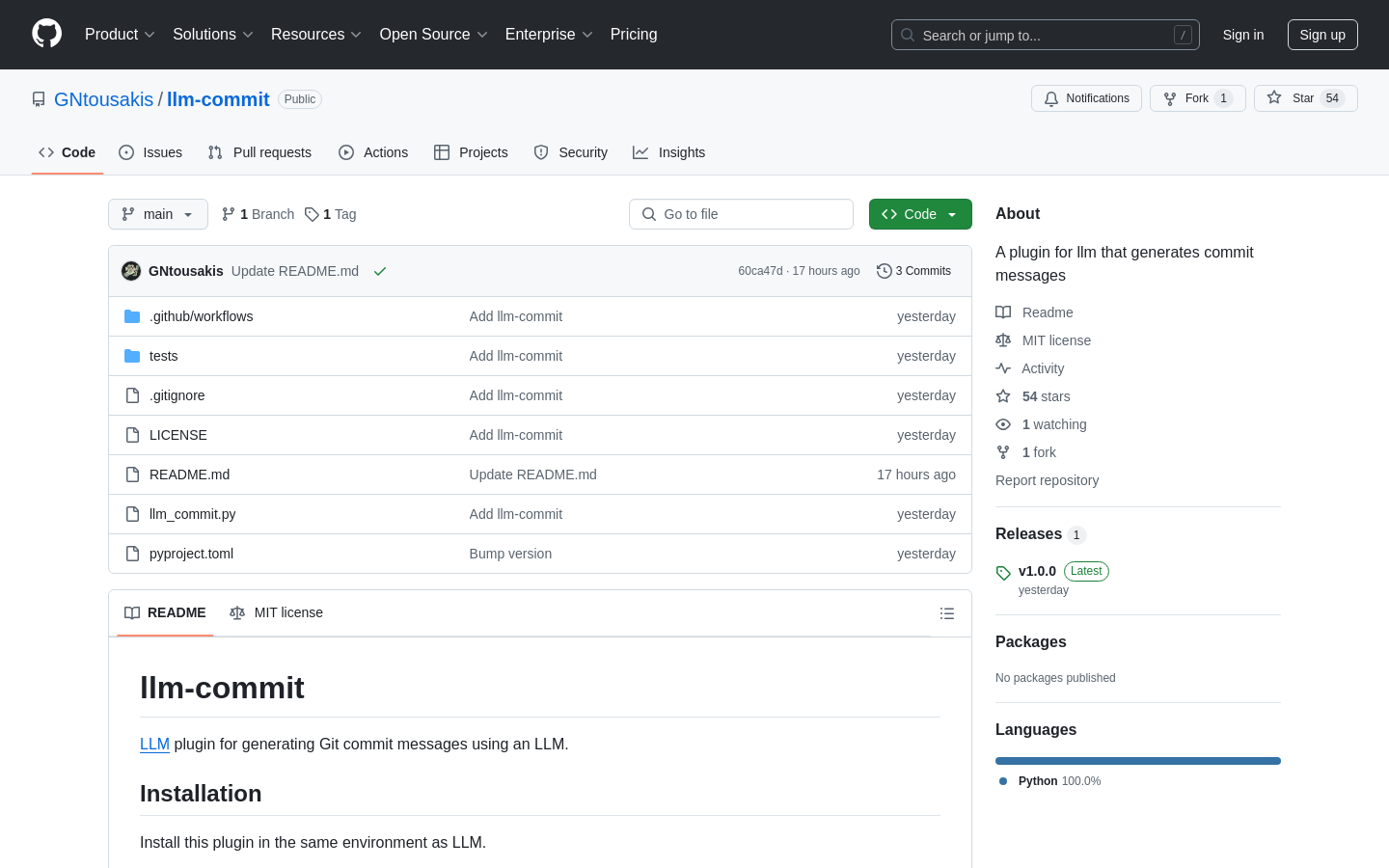Click the history clock icon beside 3 Commits

[884, 271]
